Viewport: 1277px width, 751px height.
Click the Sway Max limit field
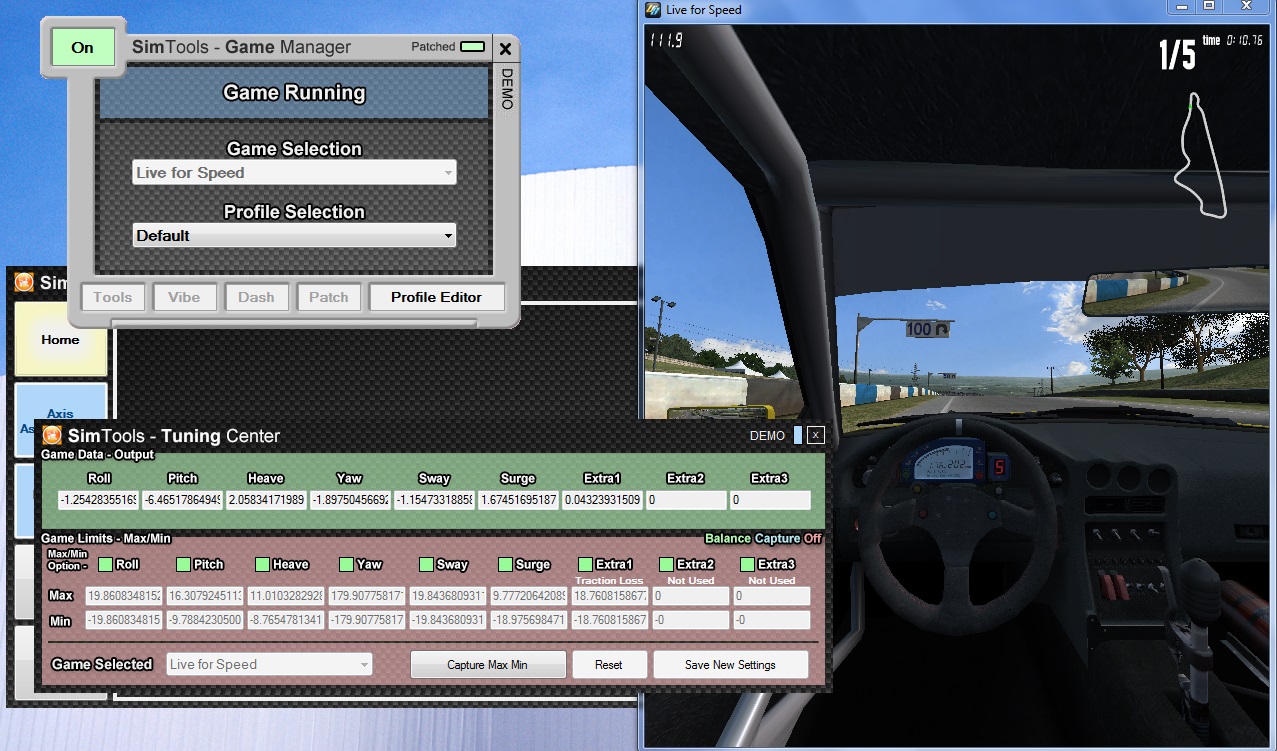(449, 596)
